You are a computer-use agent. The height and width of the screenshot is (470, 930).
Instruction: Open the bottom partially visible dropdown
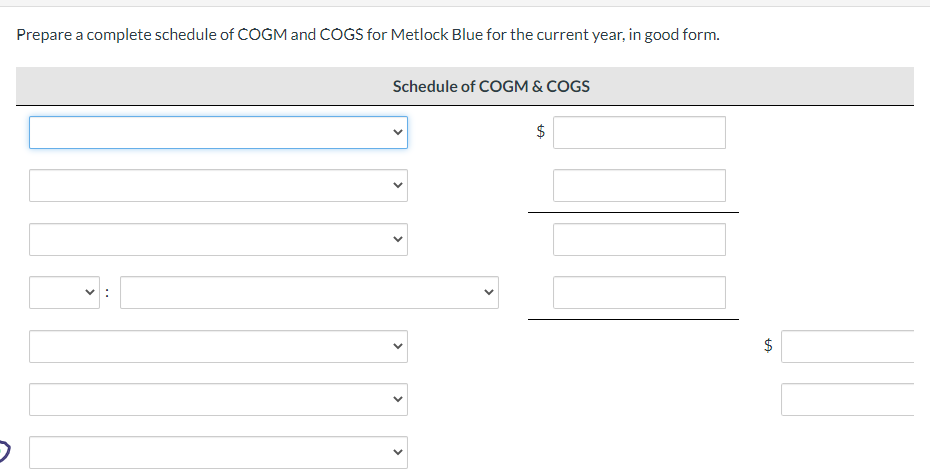[x=218, y=453]
